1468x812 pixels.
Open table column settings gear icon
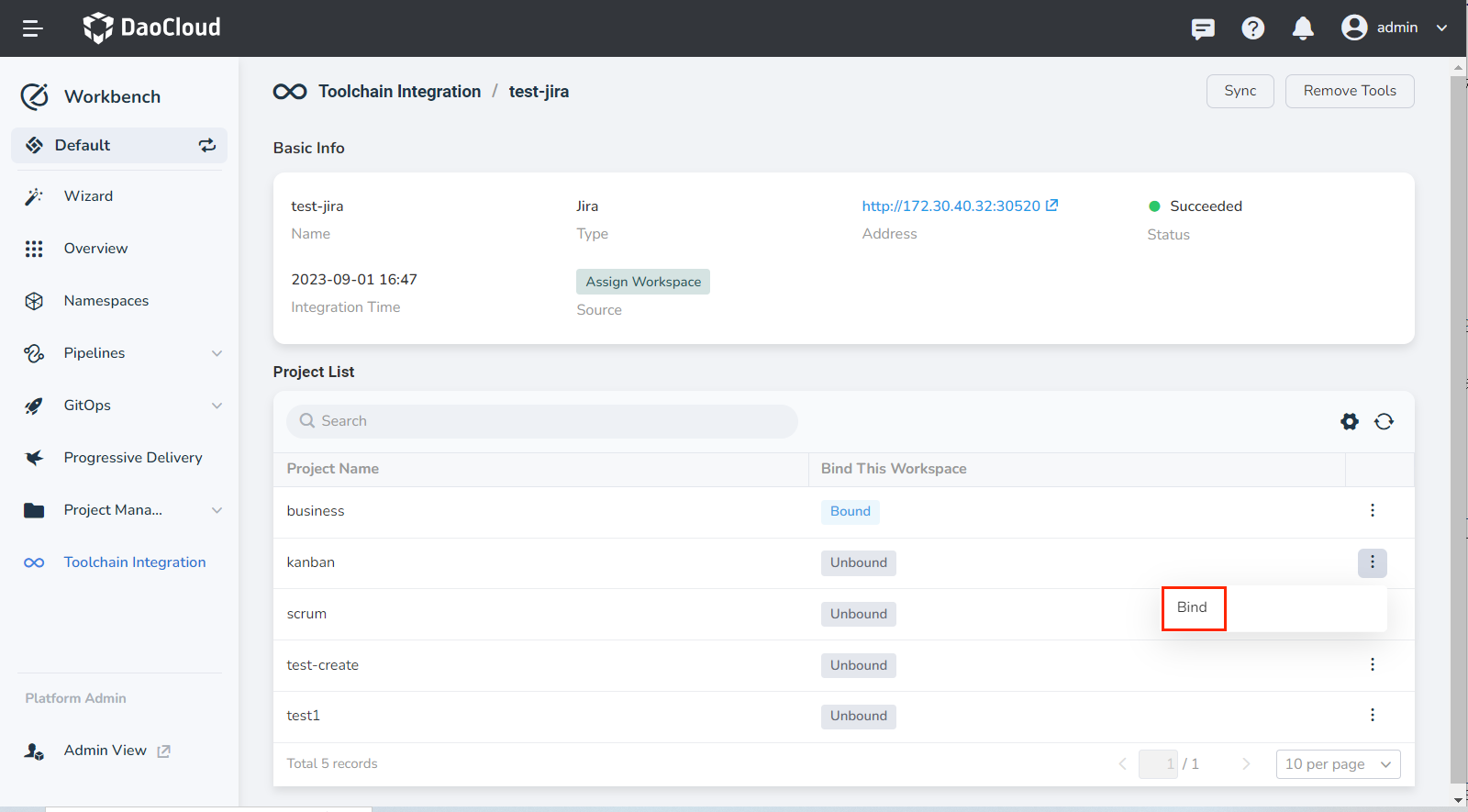[x=1349, y=421]
